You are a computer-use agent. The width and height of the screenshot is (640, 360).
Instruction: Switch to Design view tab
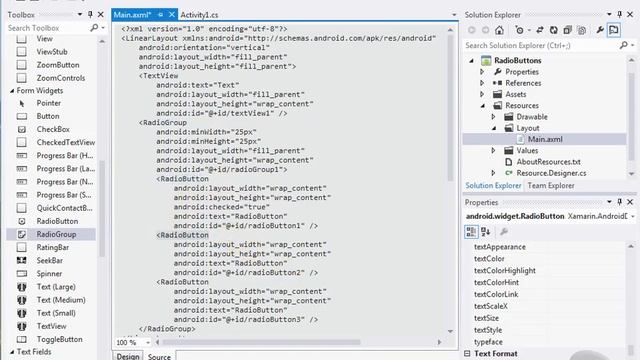click(x=128, y=356)
